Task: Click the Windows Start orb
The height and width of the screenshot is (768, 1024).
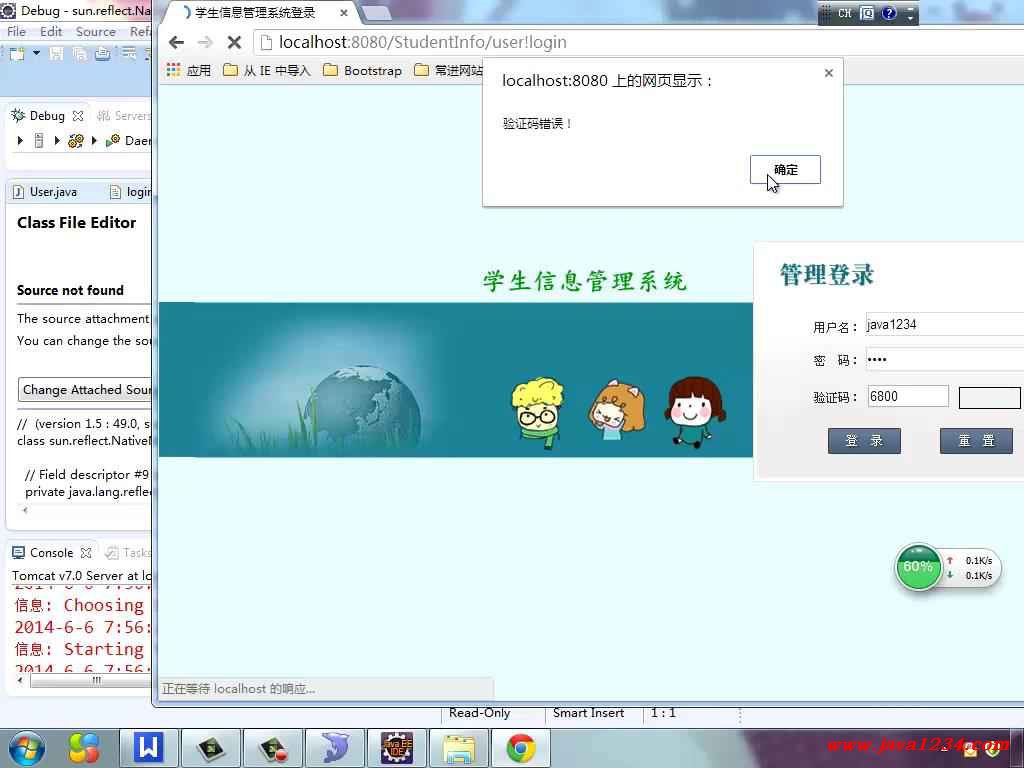Action: (x=25, y=748)
